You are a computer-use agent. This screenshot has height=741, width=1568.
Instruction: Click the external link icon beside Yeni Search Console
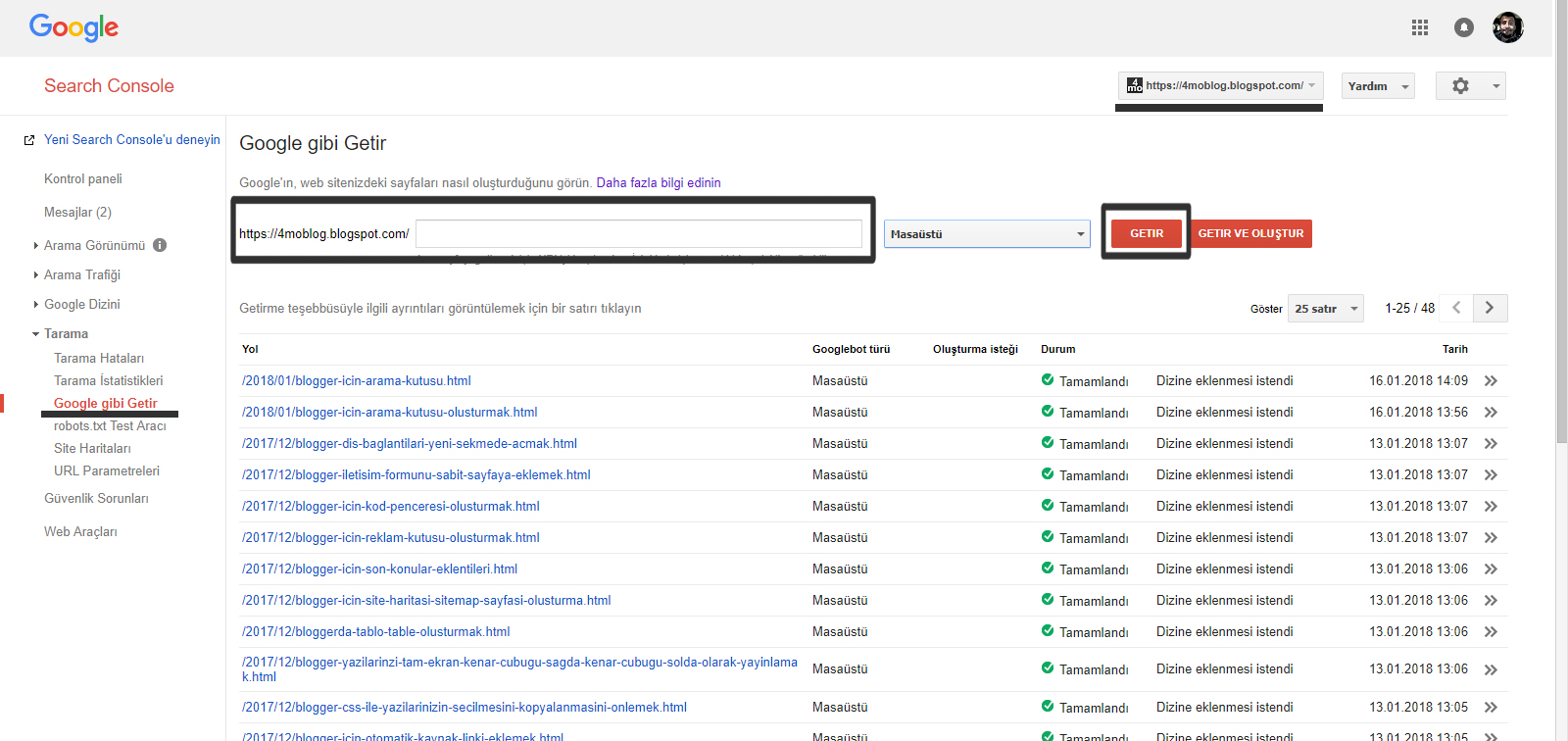pyautogui.click(x=29, y=140)
